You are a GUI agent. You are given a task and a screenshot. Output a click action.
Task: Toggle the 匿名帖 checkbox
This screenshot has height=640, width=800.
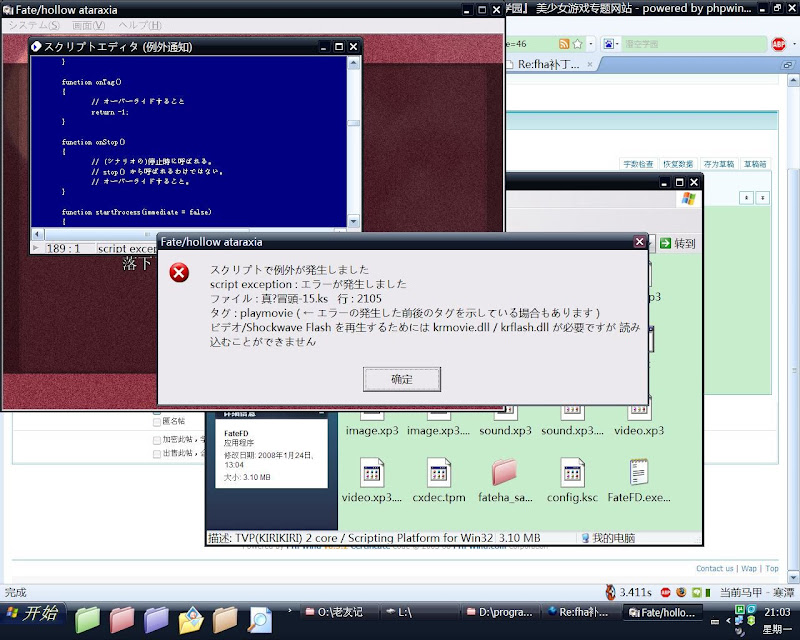coord(157,422)
